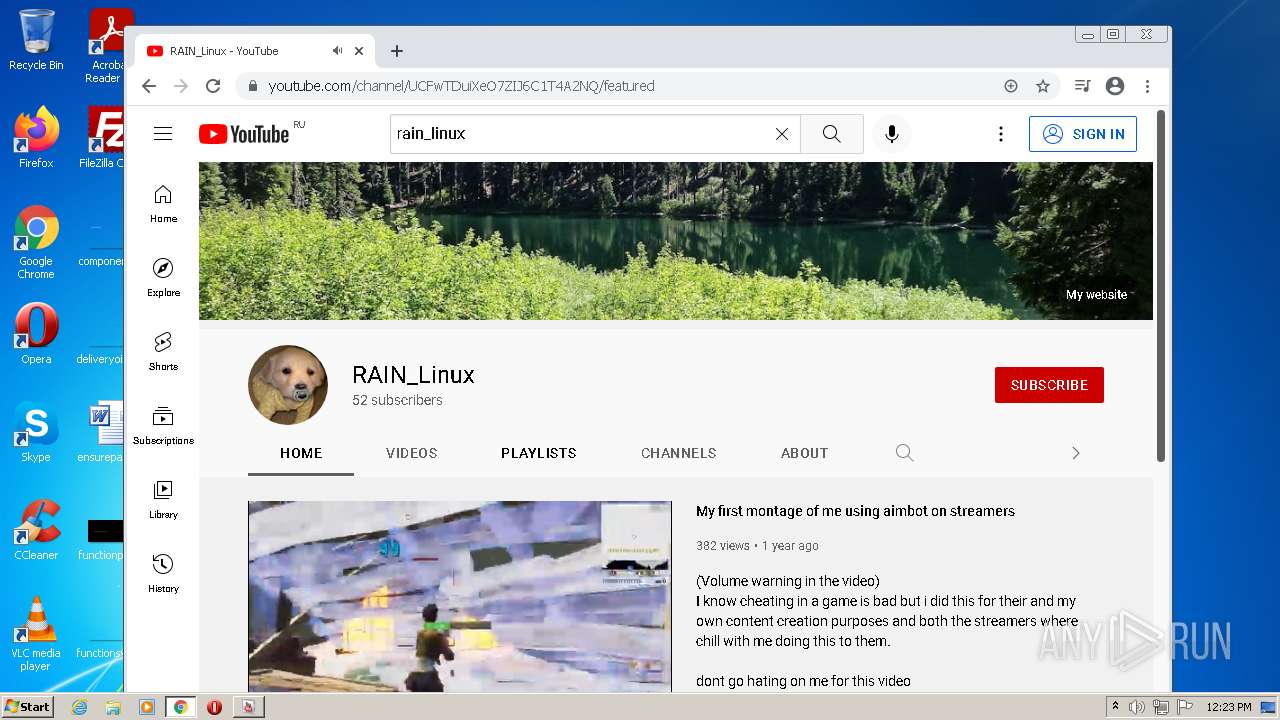1280x720 pixels.
Task: Click the RAIN_Linux channel avatar
Action: [288, 385]
